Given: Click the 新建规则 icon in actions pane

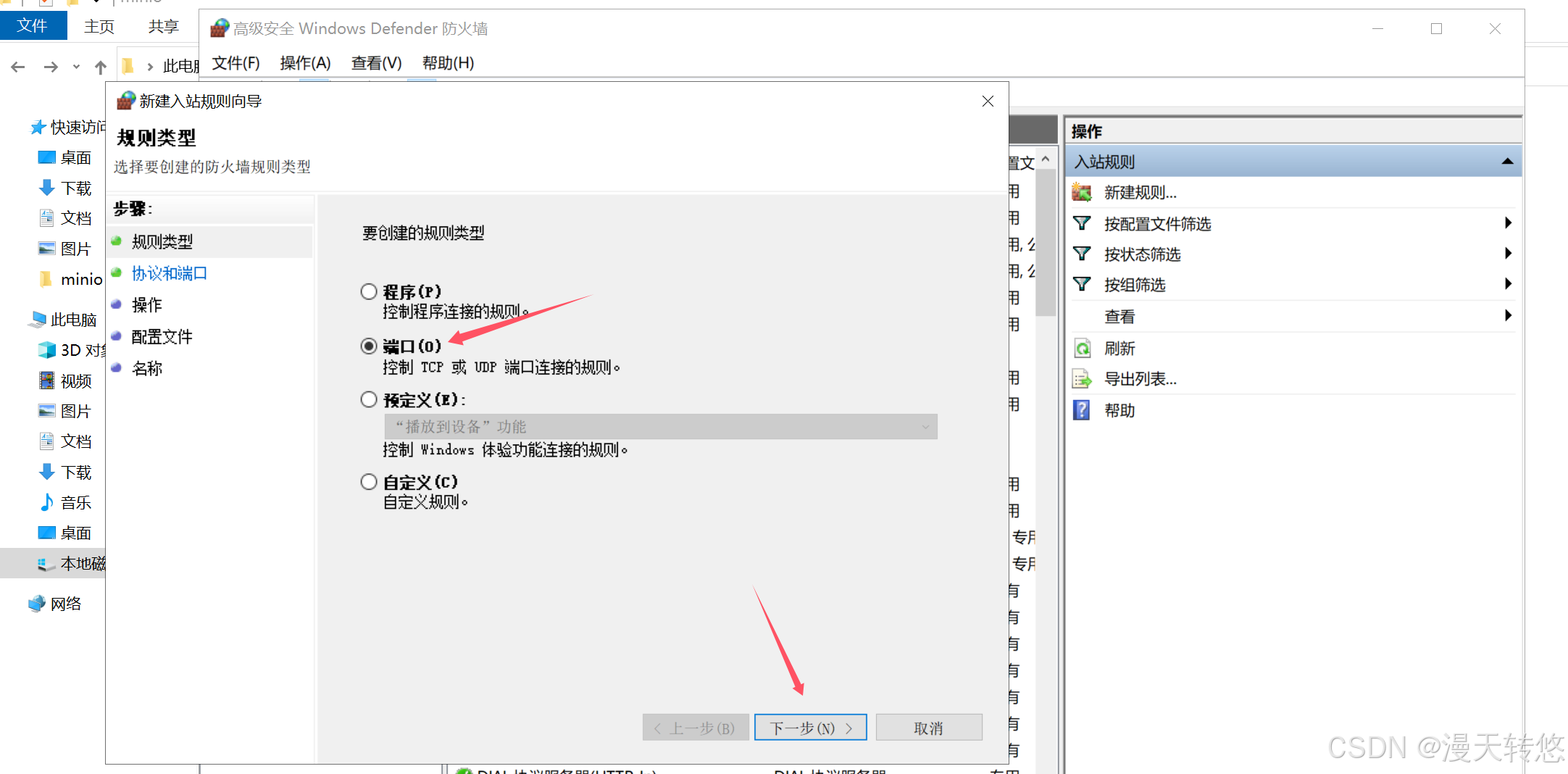Looking at the screenshot, I should [1082, 192].
